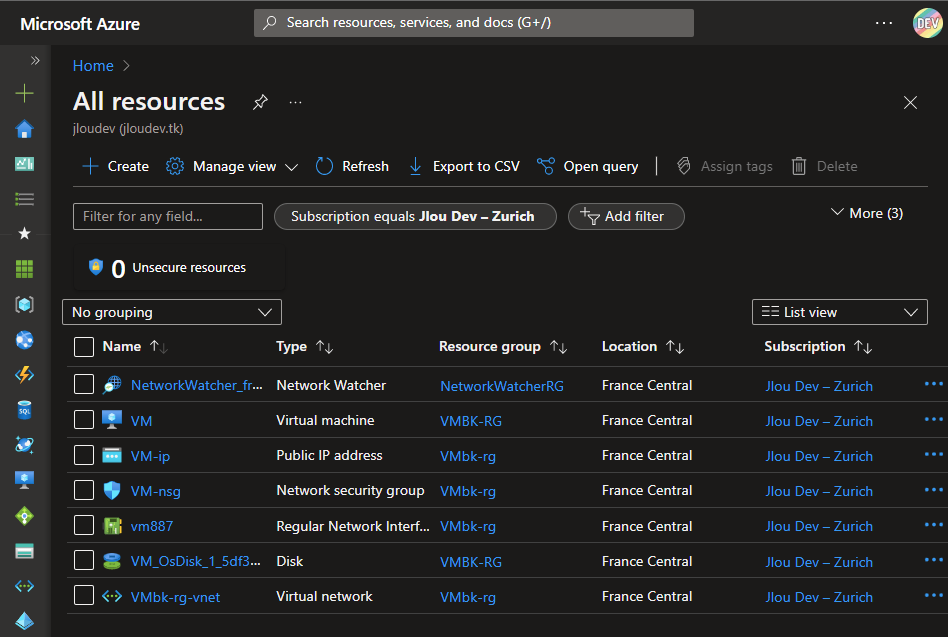Open Virtual machines monitor icon in sidebar
This screenshot has width=948, height=637.
pos(24,480)
